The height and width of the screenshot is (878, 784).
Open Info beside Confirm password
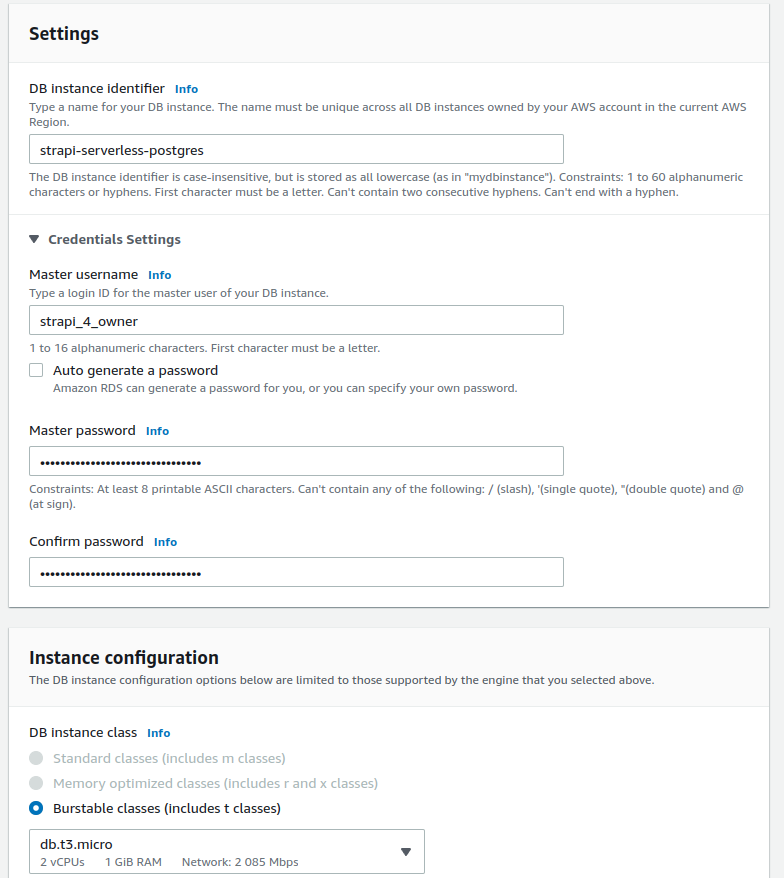coord(165,541)
